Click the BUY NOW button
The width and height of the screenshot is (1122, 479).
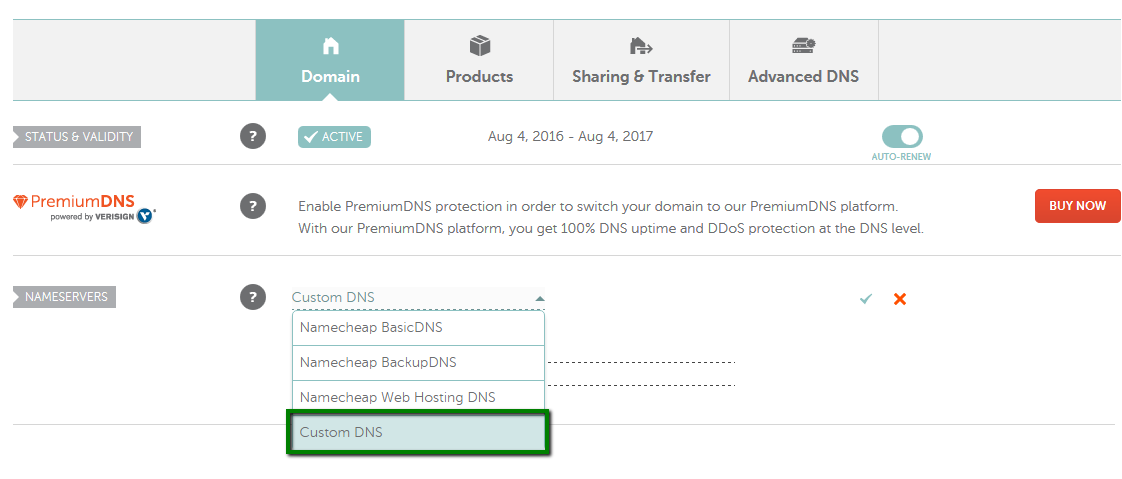coord(1078,206)
